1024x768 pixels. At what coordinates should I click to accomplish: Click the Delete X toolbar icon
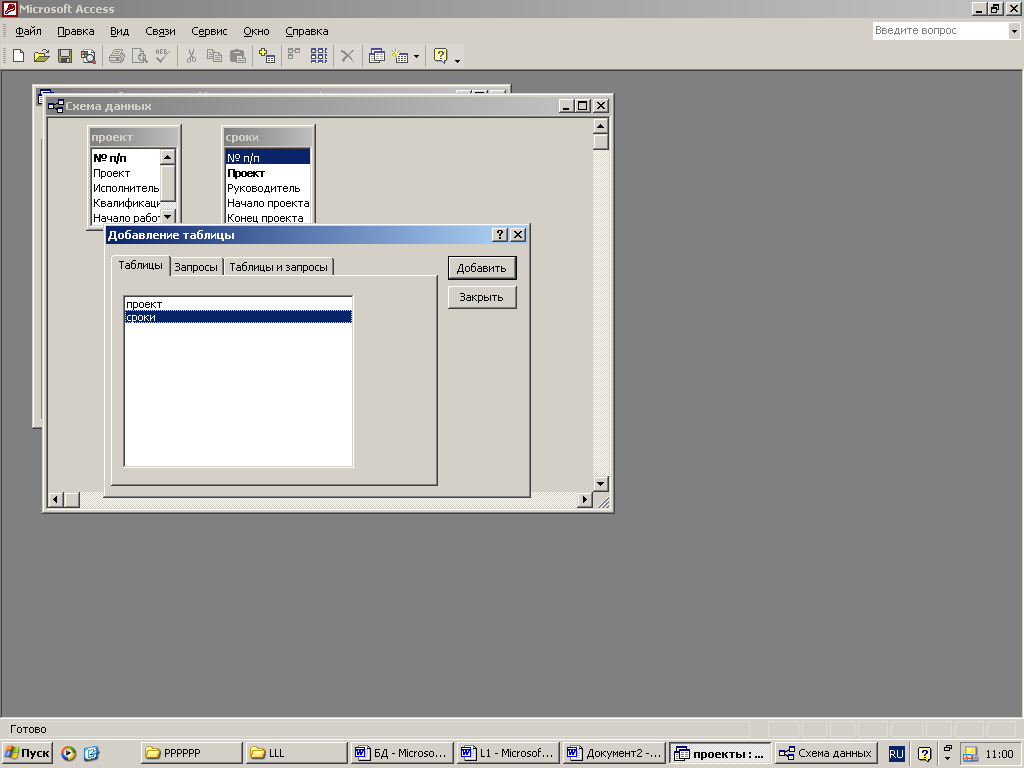click(347, 56)
